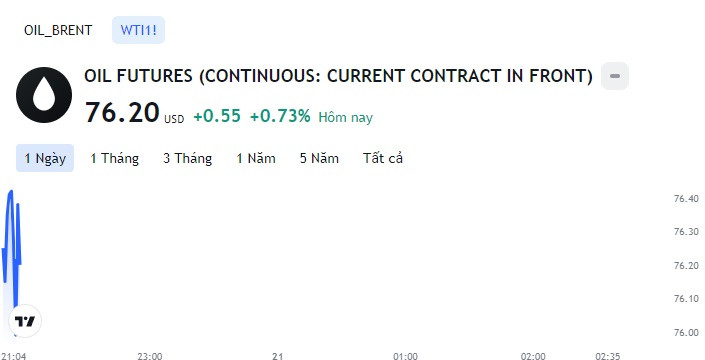This screenshot has height=360, width=705.
Task: Switch to the OIL_BRENT tab
Action: (58, 30)
